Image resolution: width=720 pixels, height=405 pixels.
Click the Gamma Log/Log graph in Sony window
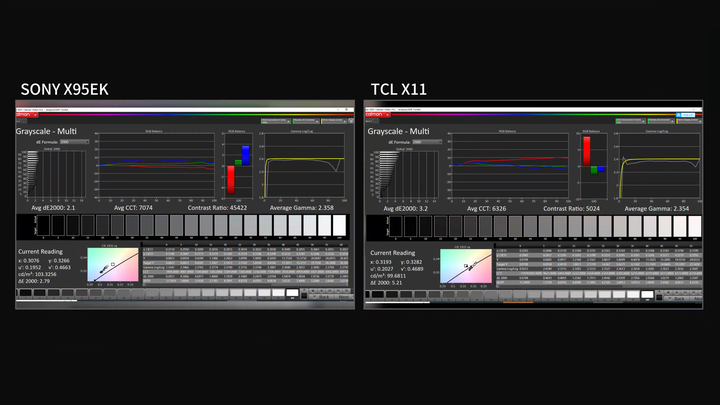(304, 165)
